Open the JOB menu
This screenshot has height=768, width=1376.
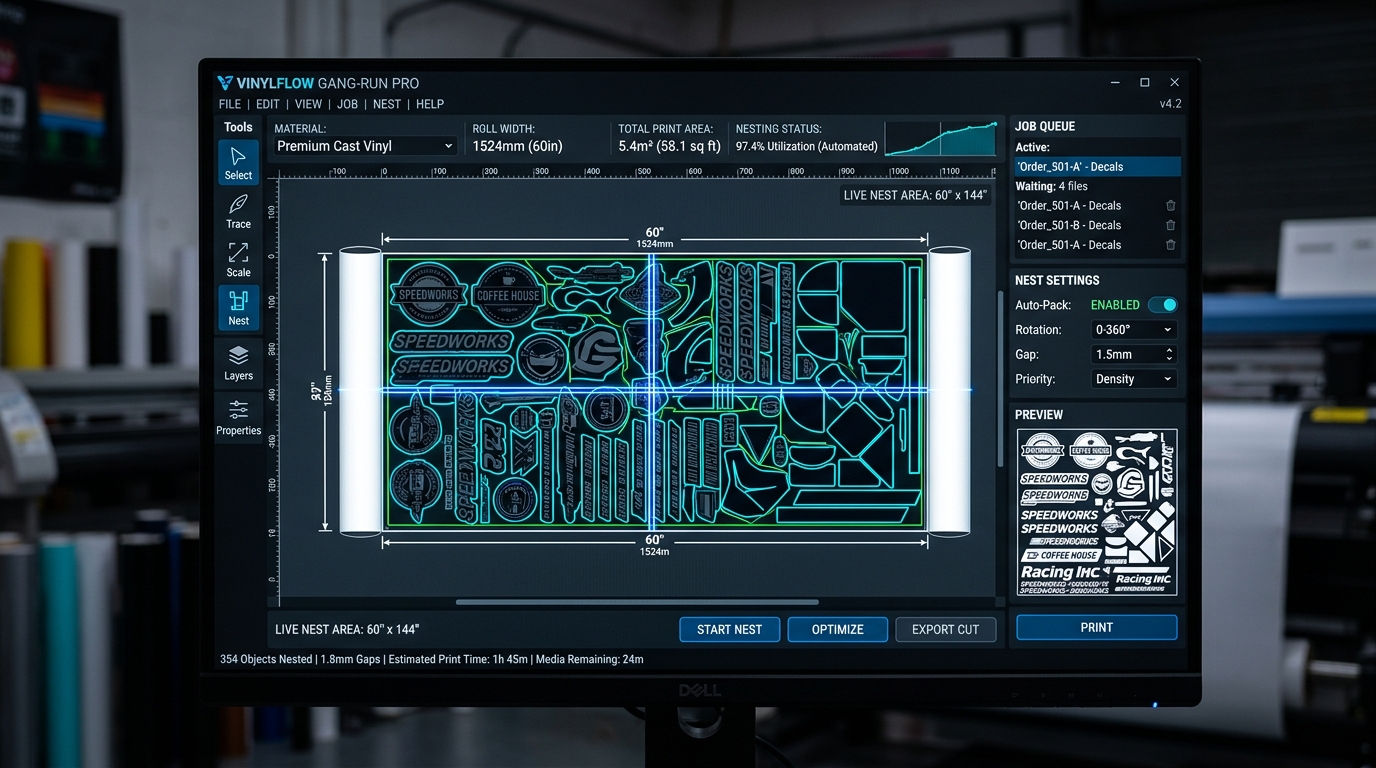pyautogui.click(x=347, y=104)
